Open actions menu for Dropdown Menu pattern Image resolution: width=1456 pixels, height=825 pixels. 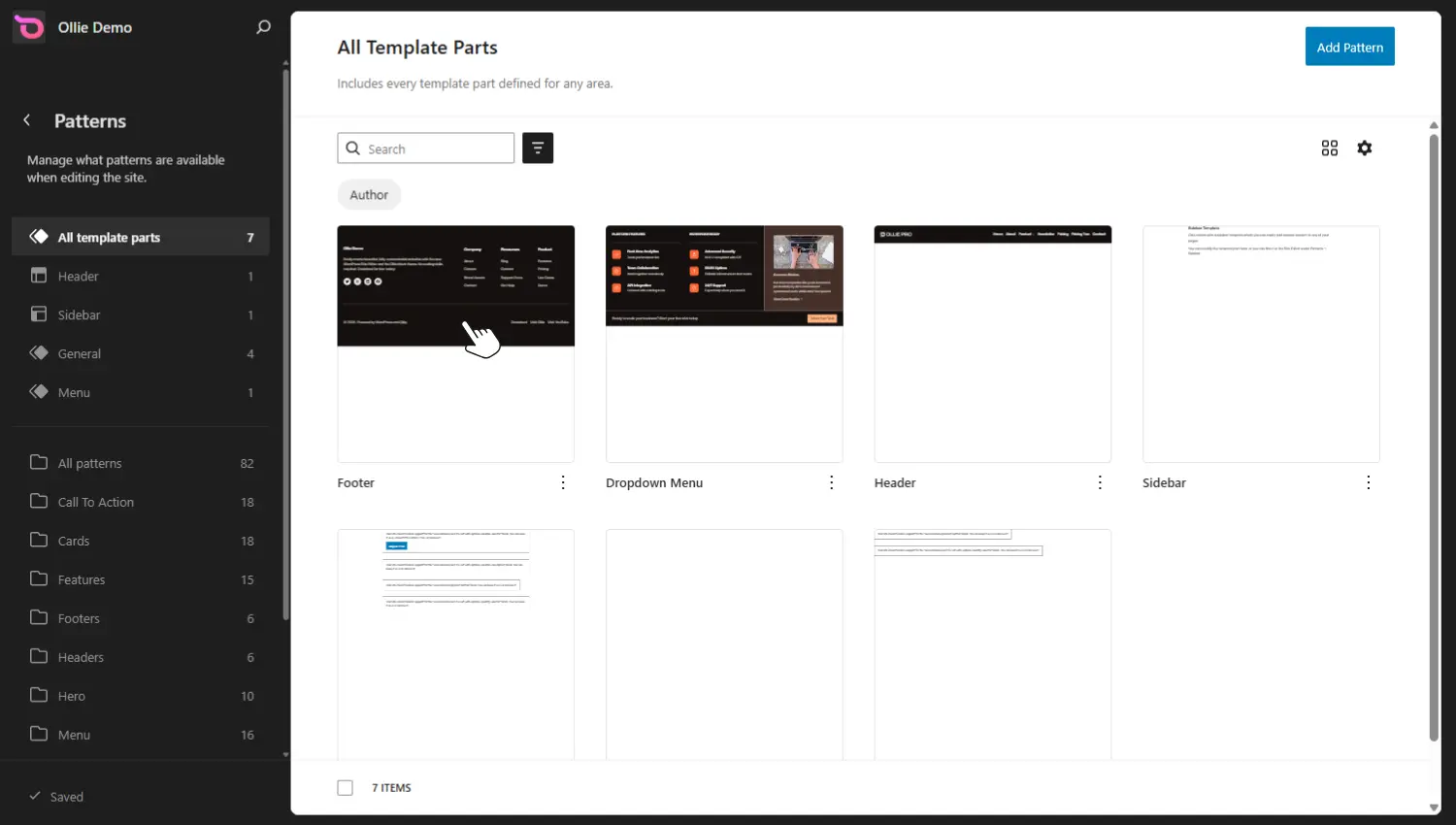point(832,482)
